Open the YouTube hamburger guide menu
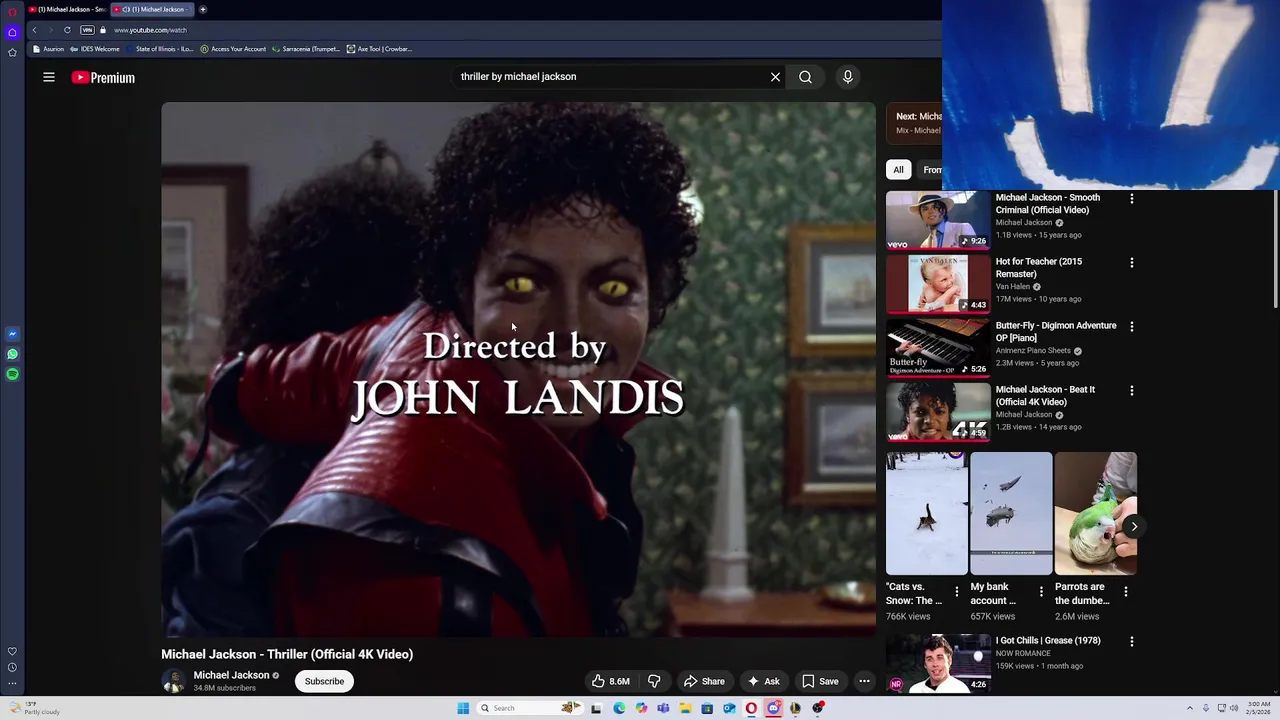This screenshot has height=720, width=1280. click(48, 77)
